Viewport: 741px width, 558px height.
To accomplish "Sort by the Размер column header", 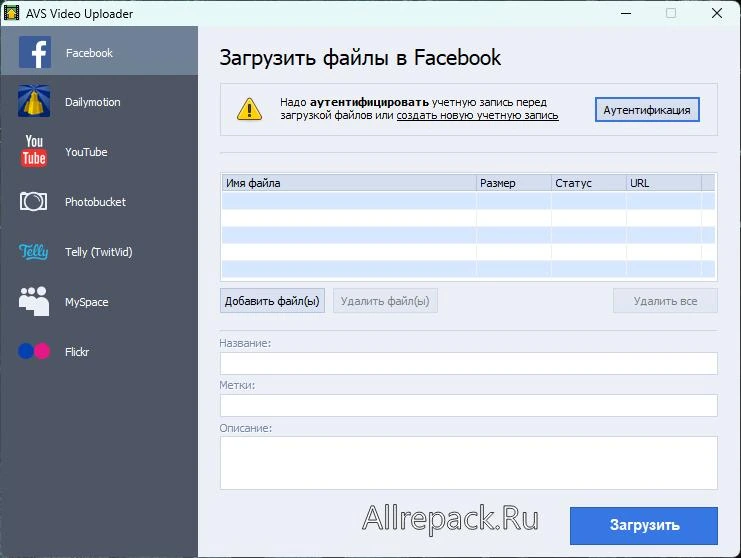I will click(x=514, y=183).
